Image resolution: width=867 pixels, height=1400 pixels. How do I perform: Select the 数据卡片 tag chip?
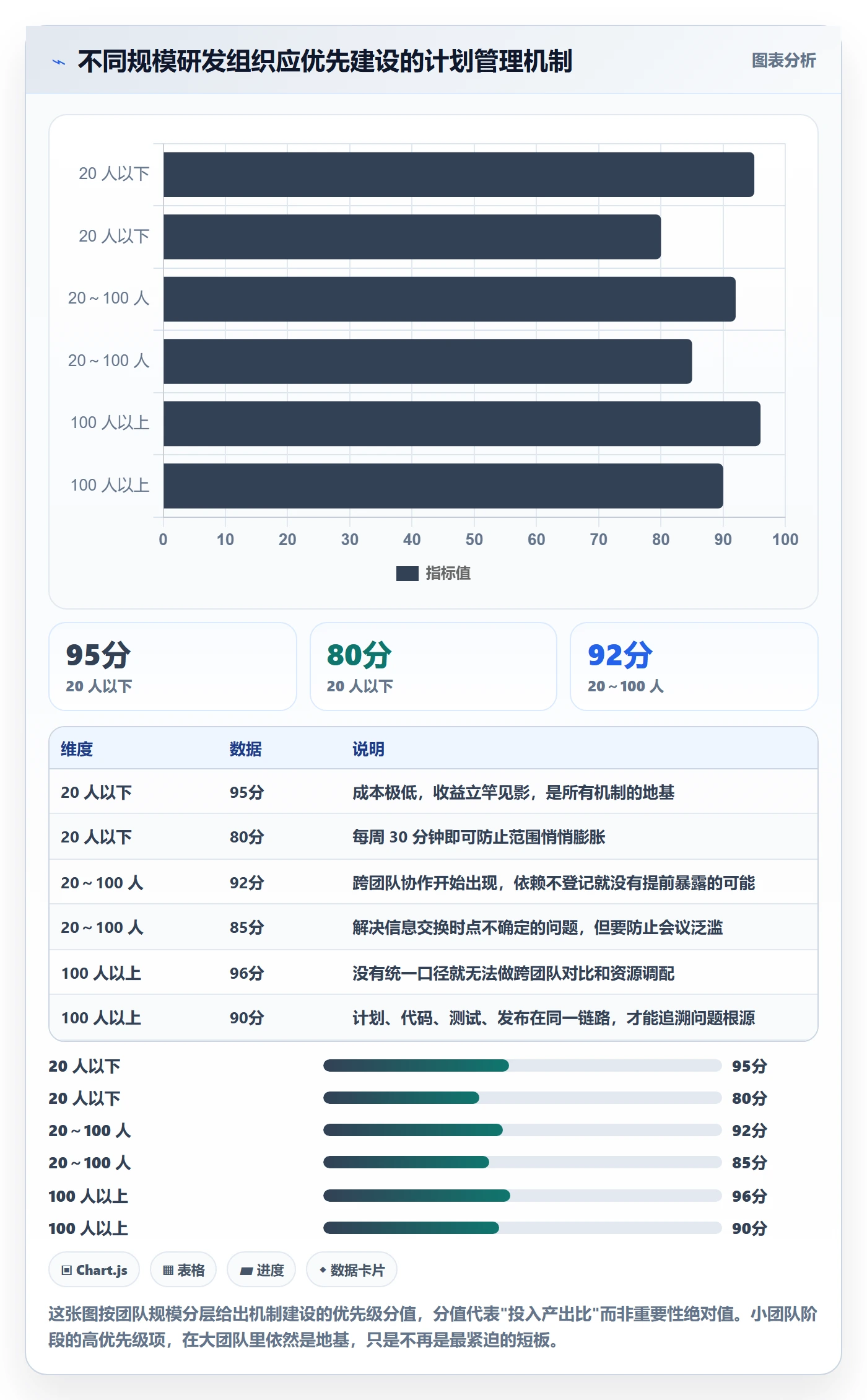click(352, 1270)
